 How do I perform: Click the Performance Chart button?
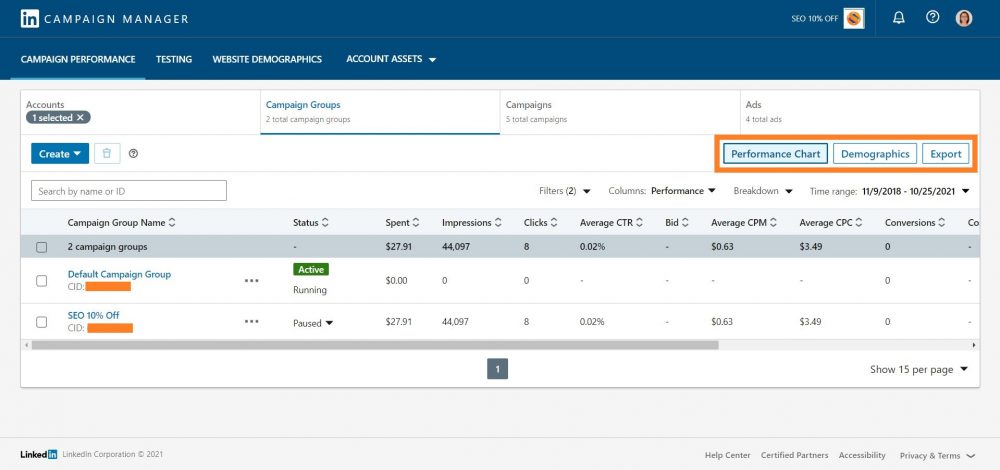tap(776, 154)
